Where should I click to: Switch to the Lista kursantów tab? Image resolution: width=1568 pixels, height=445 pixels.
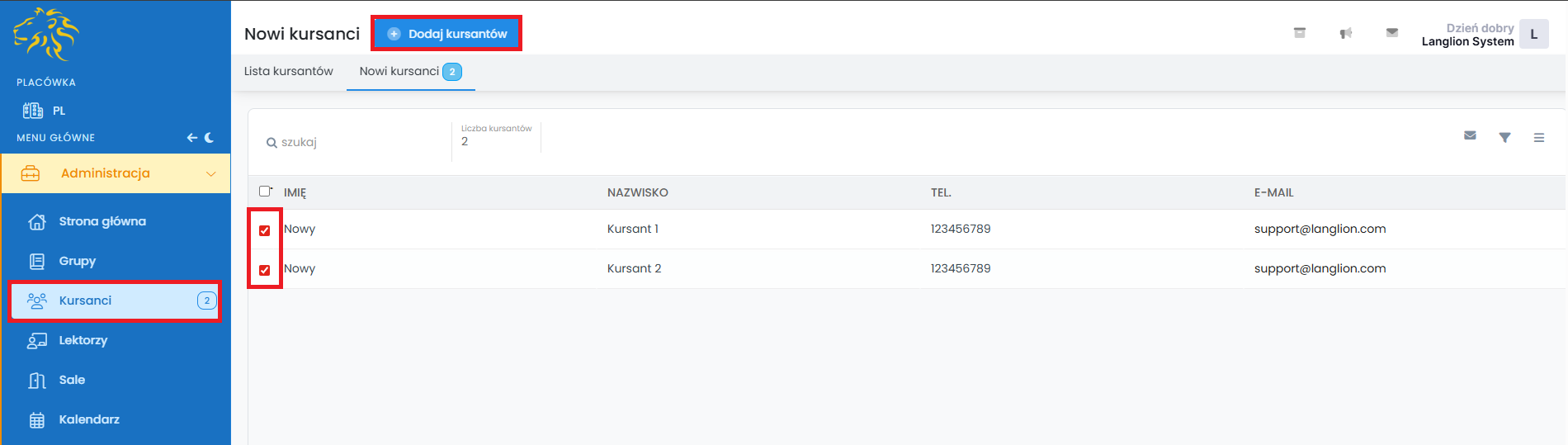coord(289,72)
